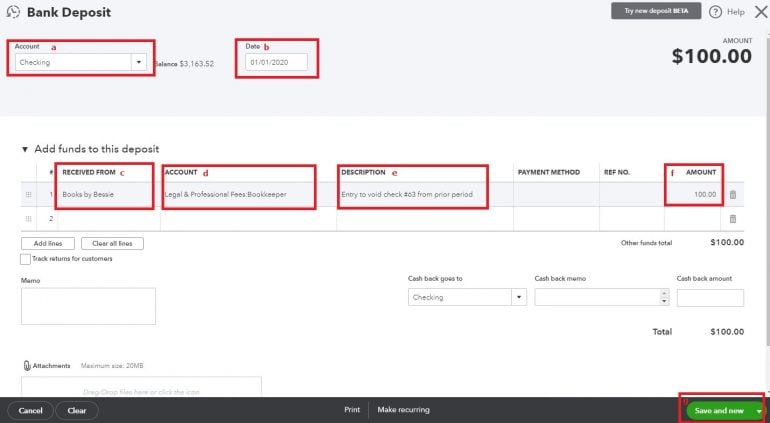This screenshot has width=770, height=423.
Task: Click the attachments paperclip icon
Action: click(x=27, y=366)
